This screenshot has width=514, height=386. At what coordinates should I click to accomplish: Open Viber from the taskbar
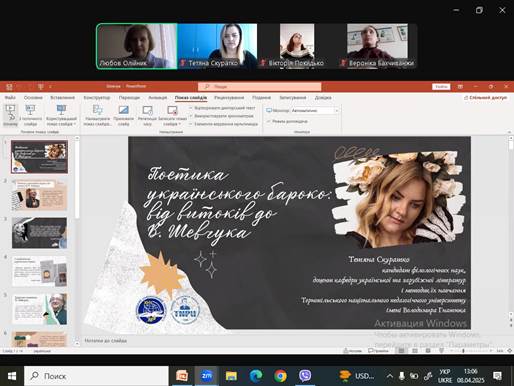pos(305,376)
